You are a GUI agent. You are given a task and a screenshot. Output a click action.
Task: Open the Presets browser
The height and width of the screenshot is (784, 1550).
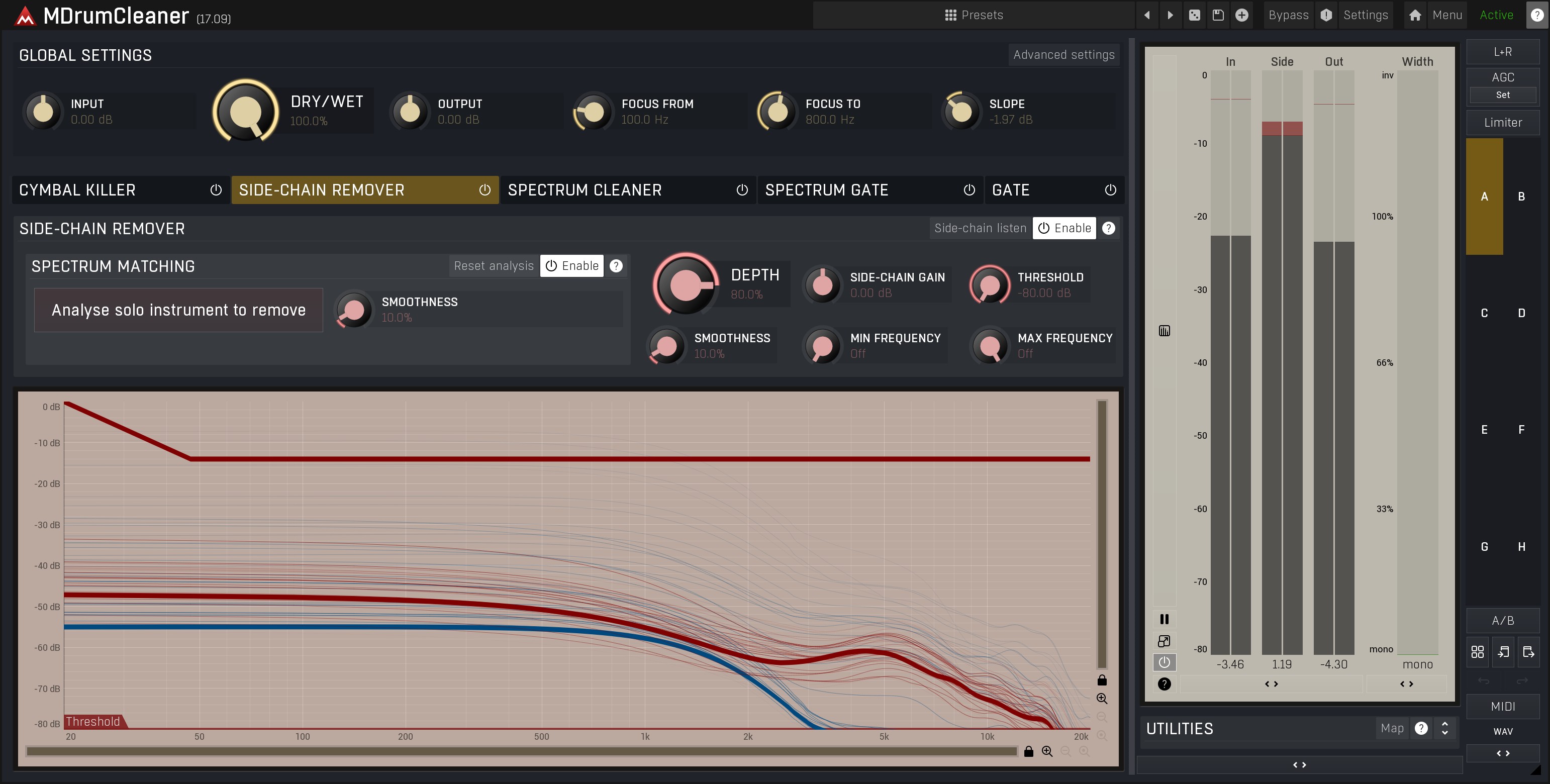tap(974, 15)
